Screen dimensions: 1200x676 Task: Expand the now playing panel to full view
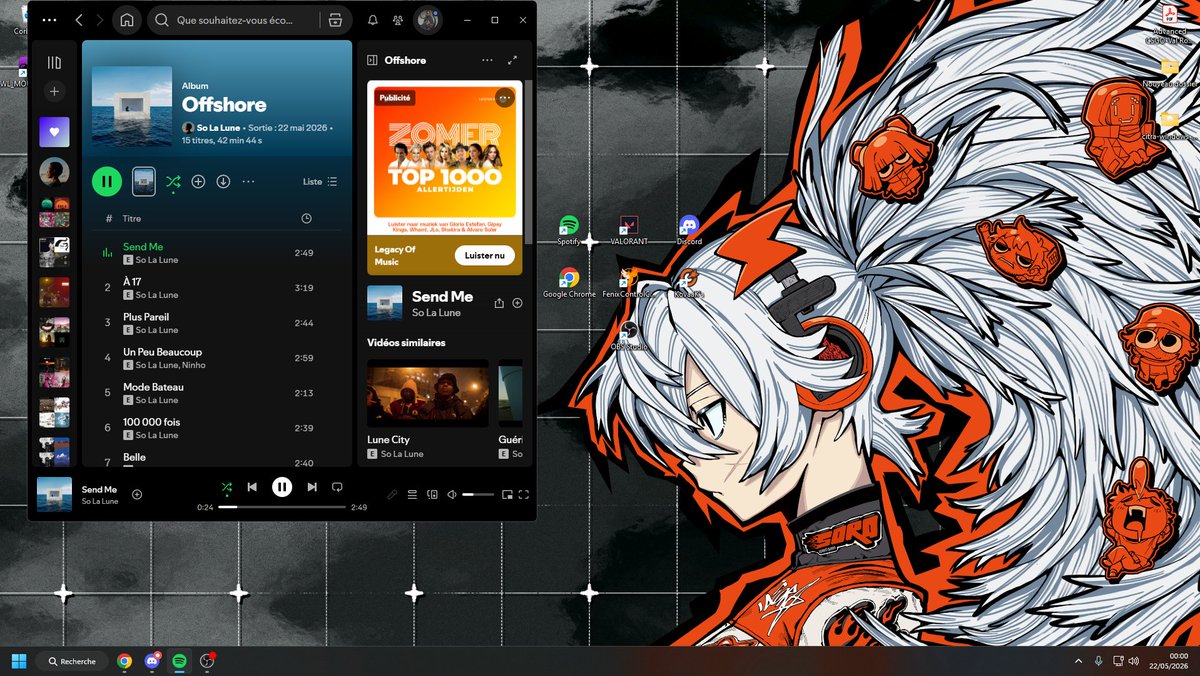point(513,60)
